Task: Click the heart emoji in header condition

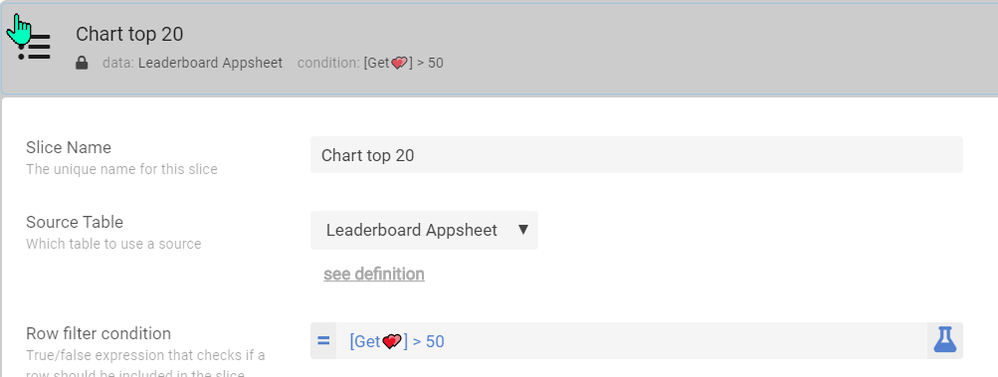Action: [x=399, y=63]
